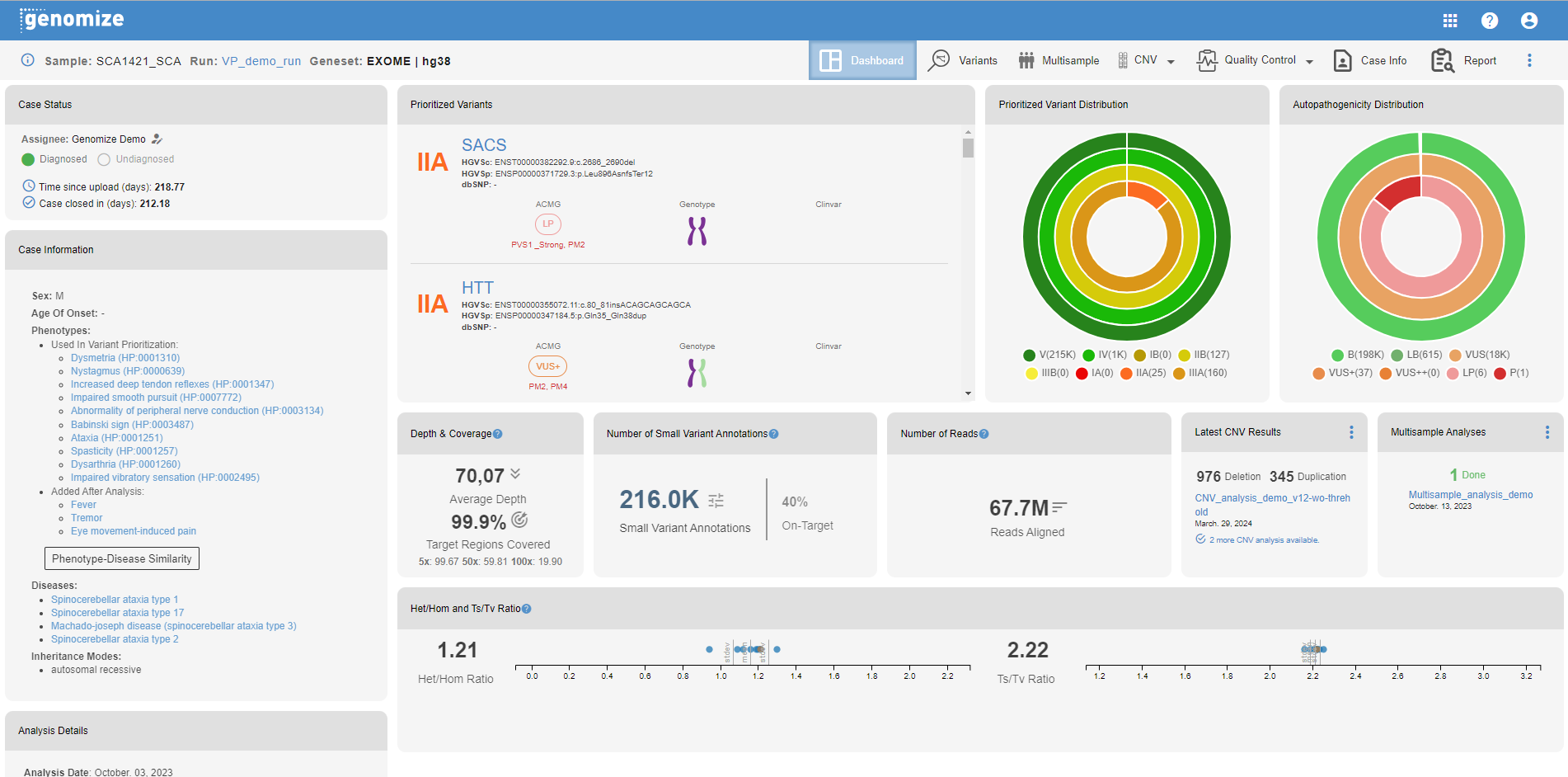Click the SACS genotype chromosome icon

click(x=697, y=231)
